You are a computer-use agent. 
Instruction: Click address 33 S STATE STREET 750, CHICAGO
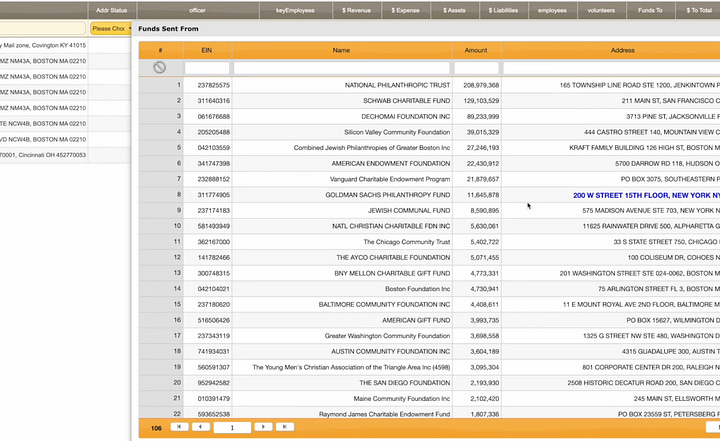pos(611,242)
